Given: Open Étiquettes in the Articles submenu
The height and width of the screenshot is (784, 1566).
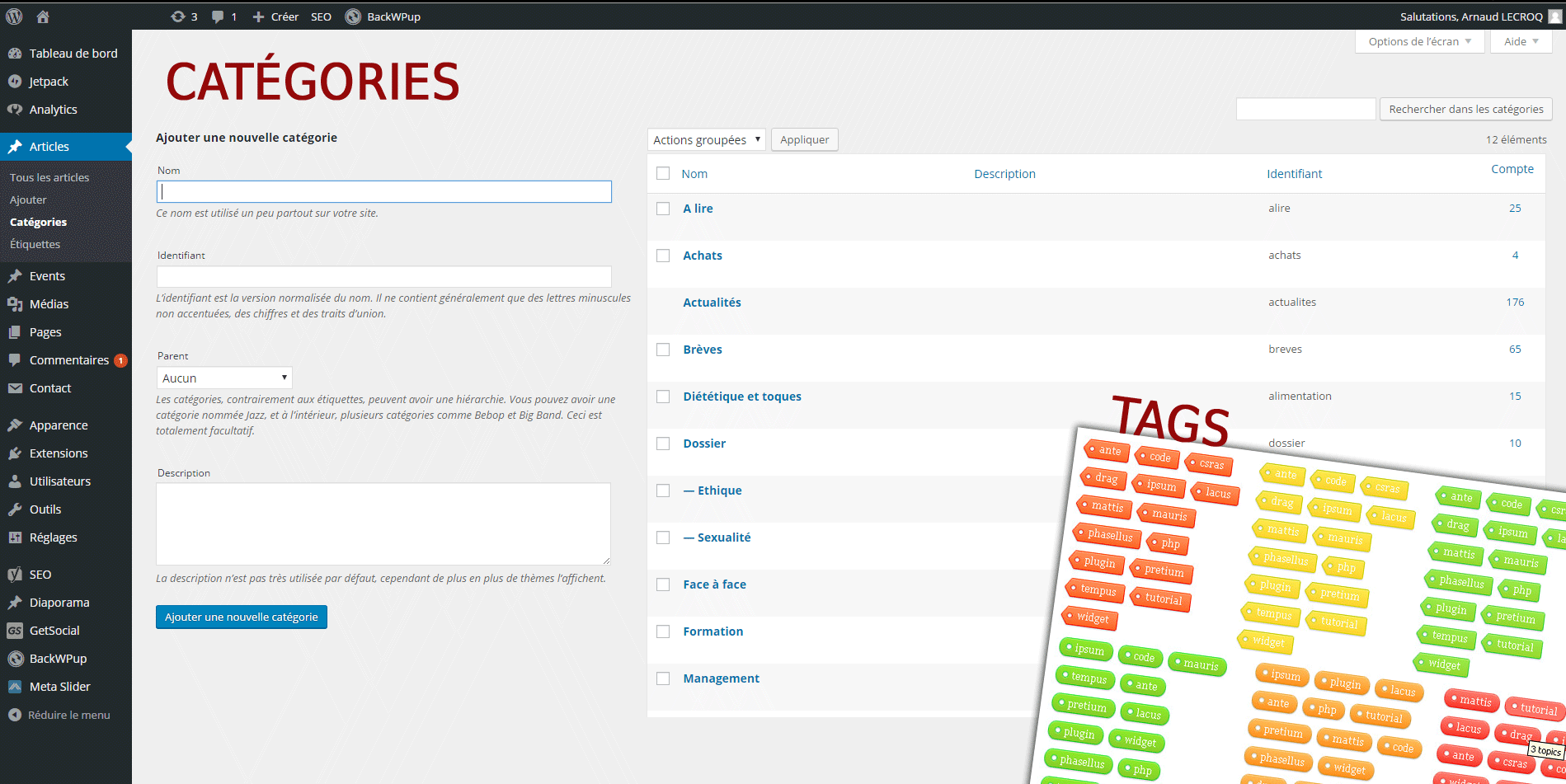Looking at the screenshot, I should (x=35, y=244).
